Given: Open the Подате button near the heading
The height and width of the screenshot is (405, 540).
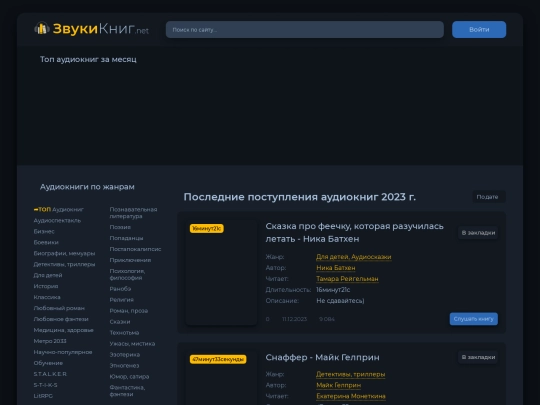Looking at the screenshot, I should (488, 197).
